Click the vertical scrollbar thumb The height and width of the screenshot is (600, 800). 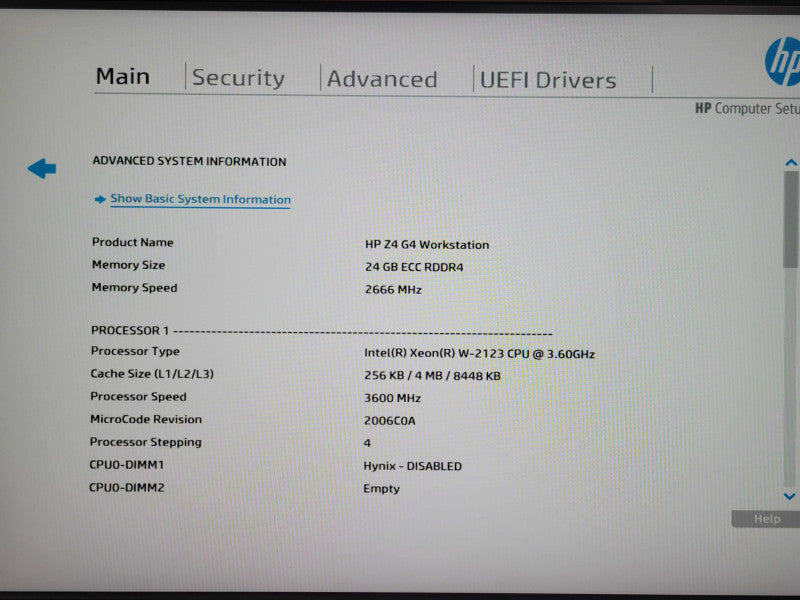coord(791,219)
